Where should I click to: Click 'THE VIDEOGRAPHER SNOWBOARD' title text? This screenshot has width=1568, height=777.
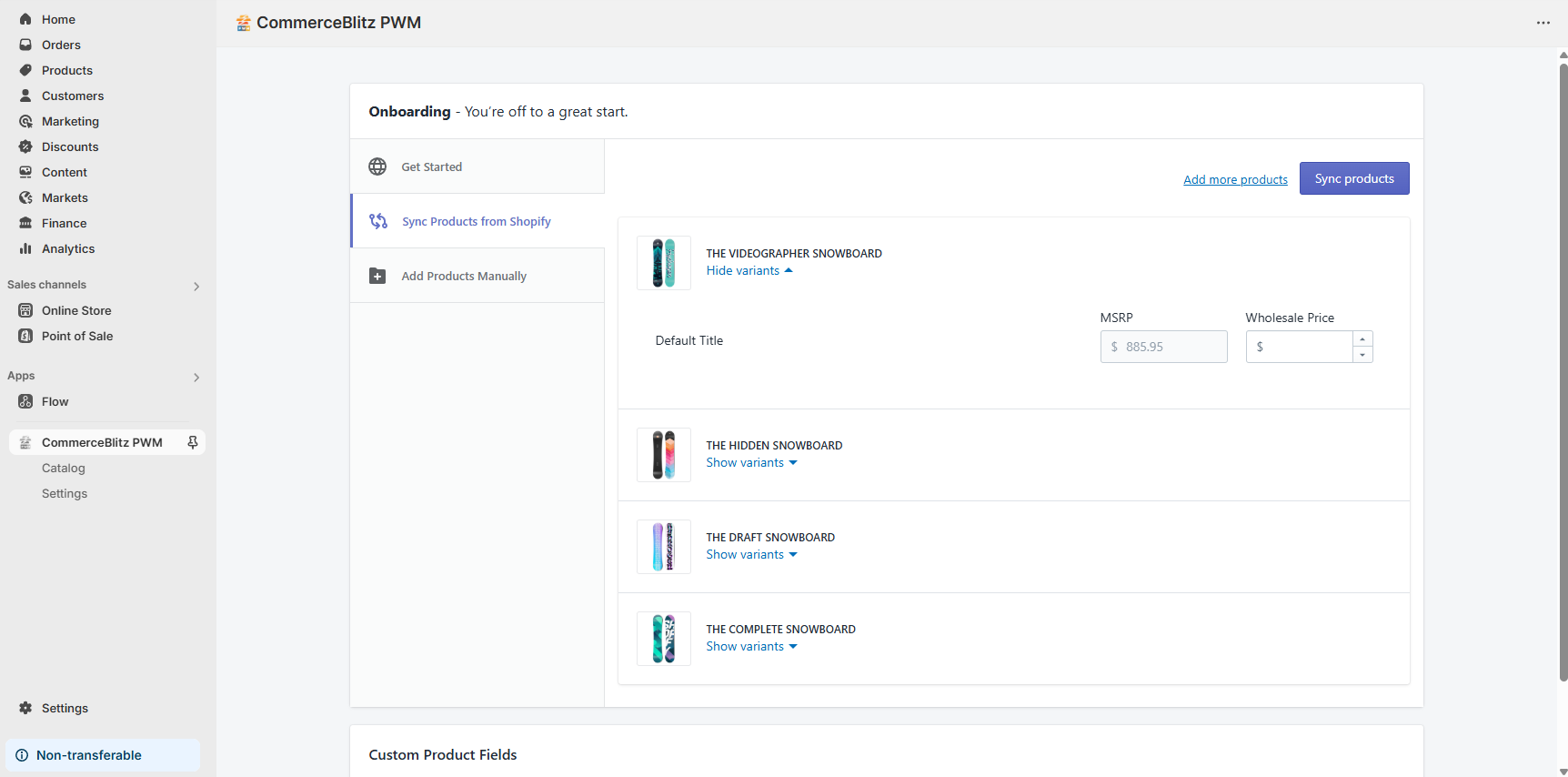[x=794, y=254]
